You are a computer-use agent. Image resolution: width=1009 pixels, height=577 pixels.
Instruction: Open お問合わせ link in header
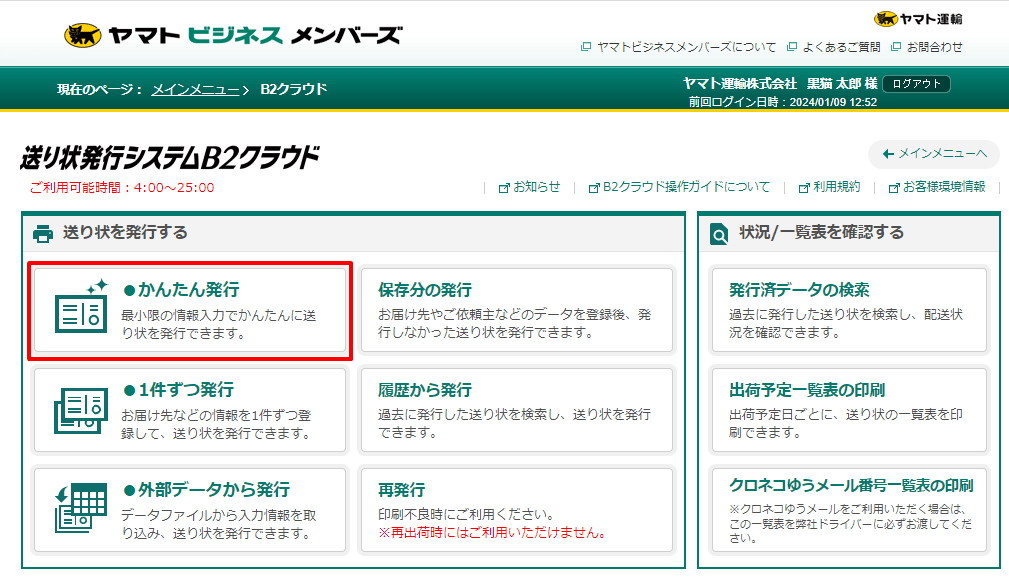pos(934,47)
